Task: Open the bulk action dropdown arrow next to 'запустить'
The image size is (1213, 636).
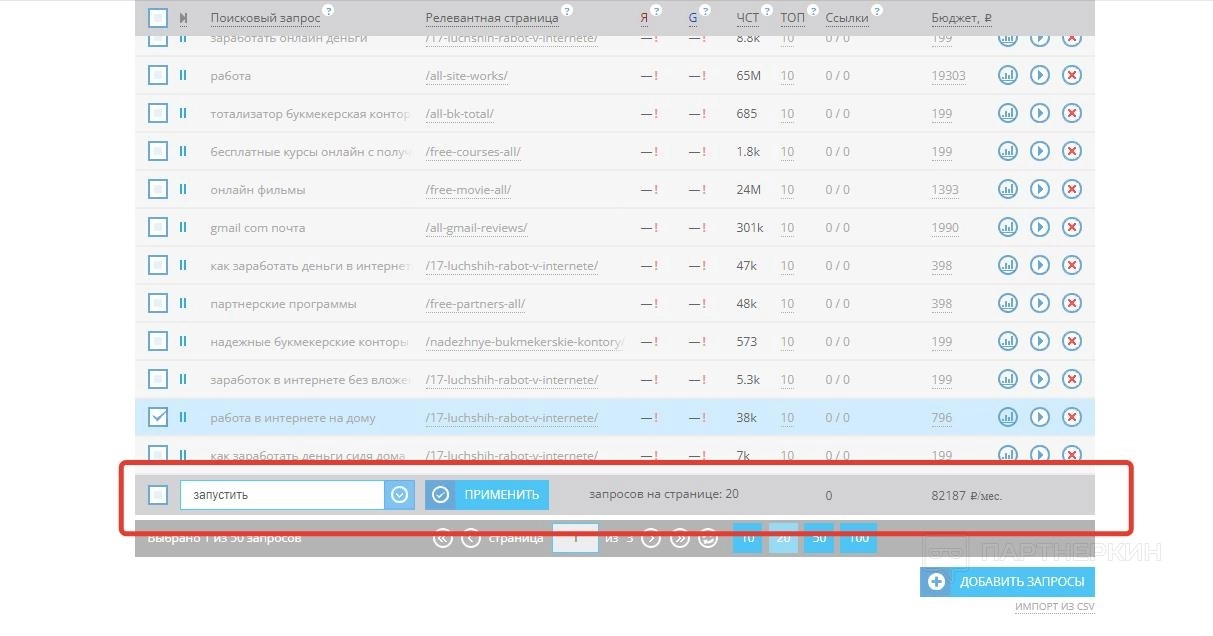Action: 400,494
